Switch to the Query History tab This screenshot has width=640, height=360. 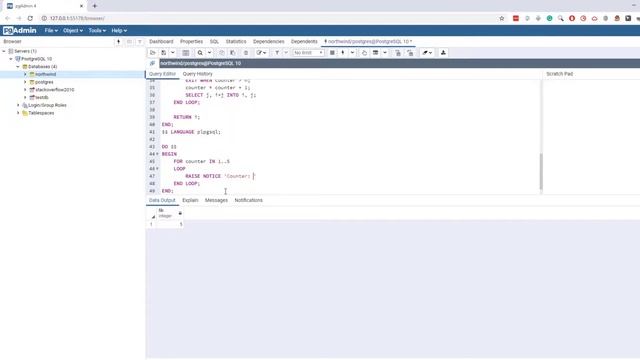point(198,74)
